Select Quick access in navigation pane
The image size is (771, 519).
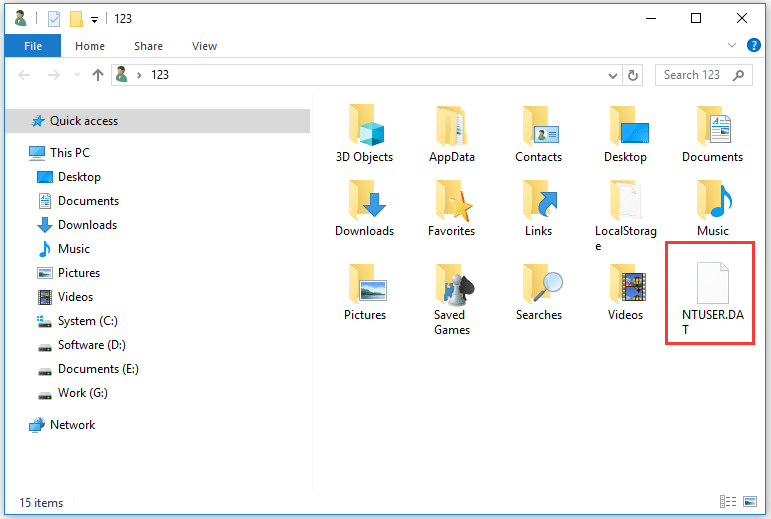158,121
